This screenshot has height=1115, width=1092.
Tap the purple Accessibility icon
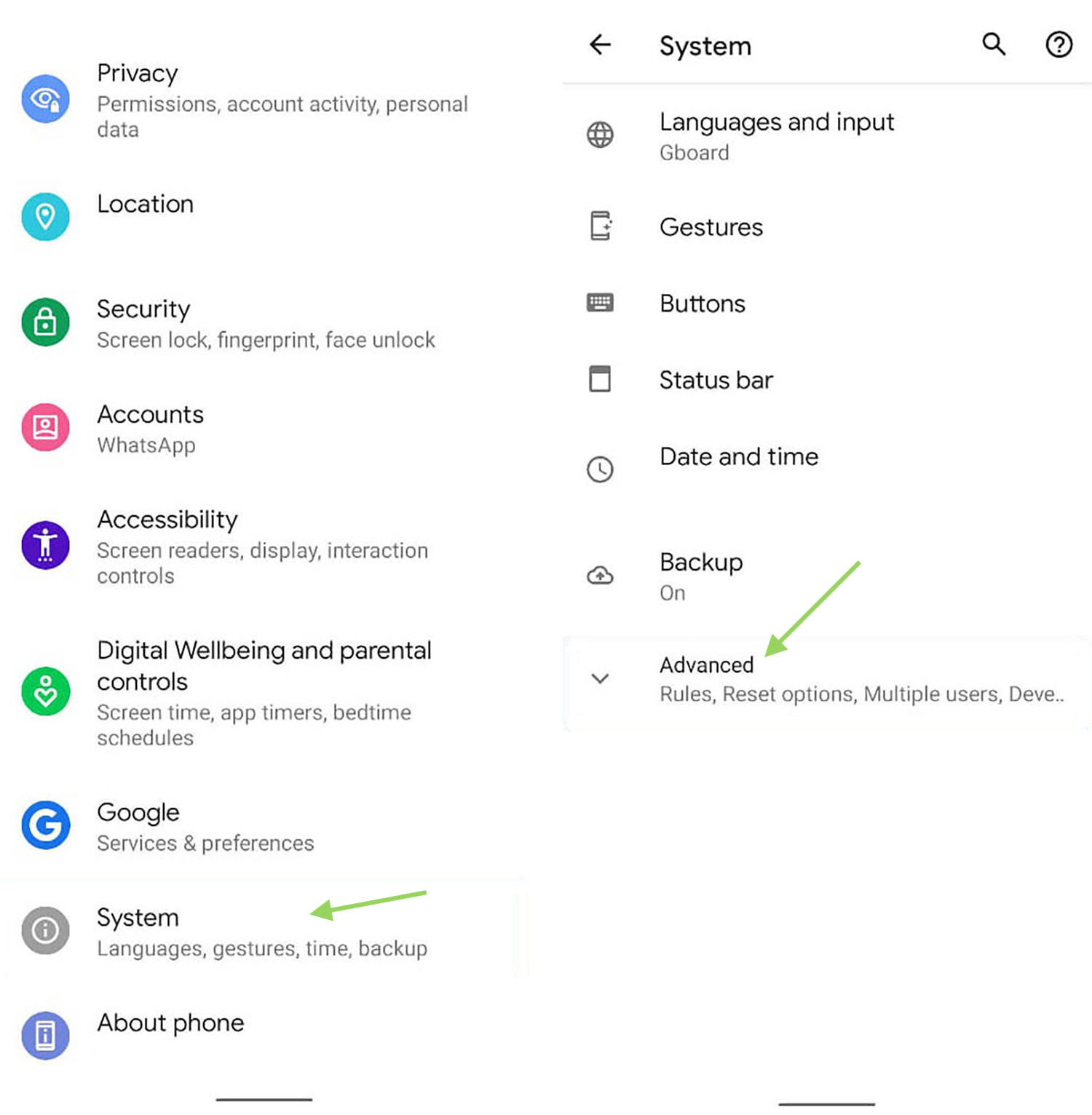tap(45, 545)
